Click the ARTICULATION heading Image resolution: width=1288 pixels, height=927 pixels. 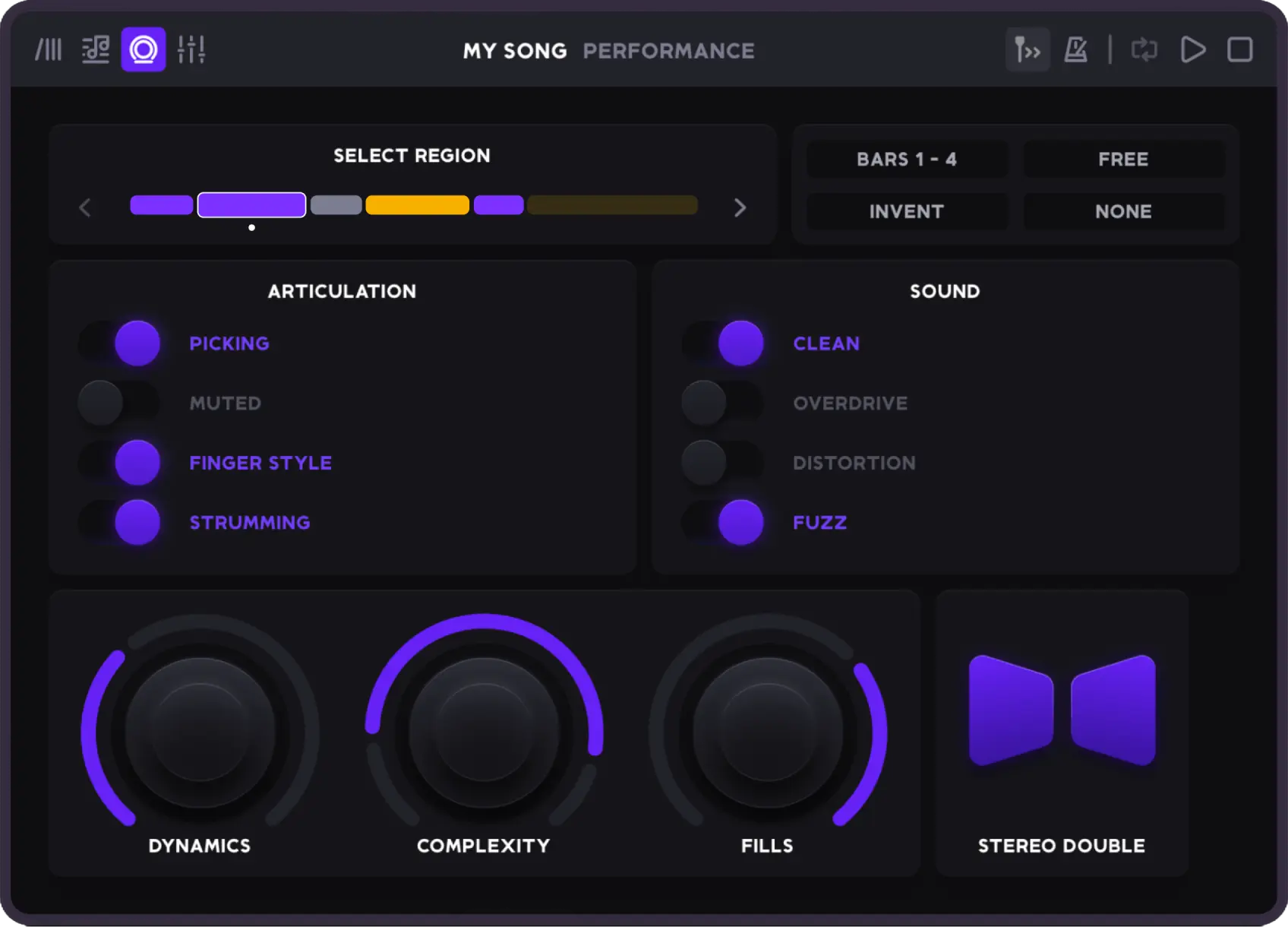click(343, 291)
